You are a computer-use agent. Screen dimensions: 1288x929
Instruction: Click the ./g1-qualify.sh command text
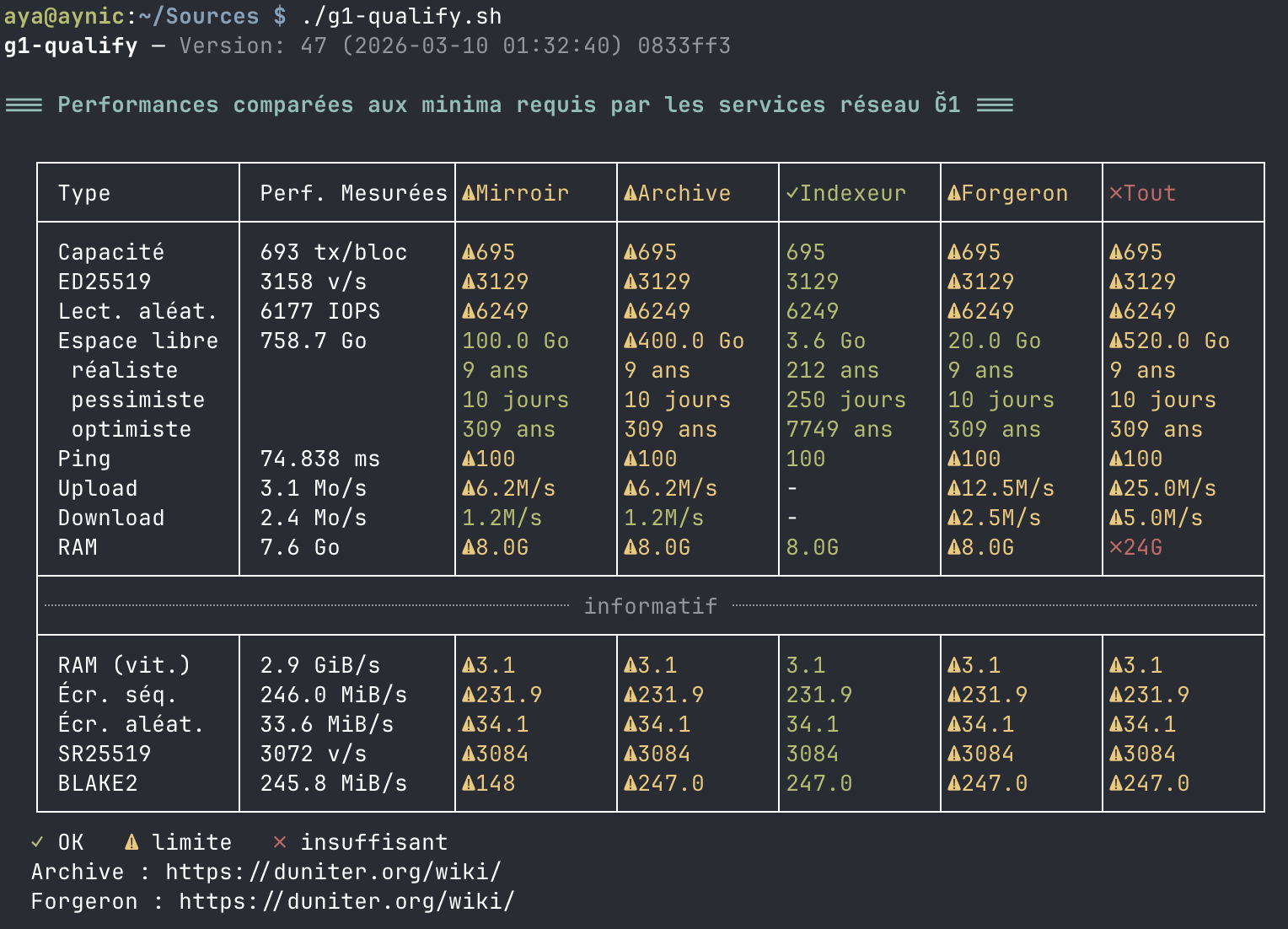401,16
